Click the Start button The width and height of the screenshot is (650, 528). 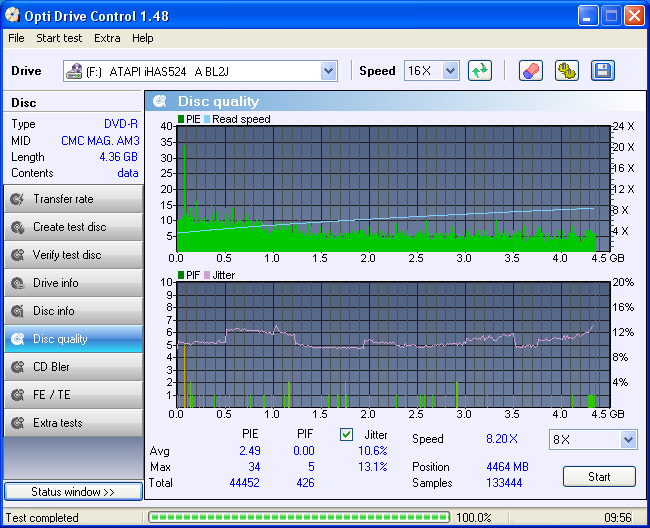click(x=599, y=477)
